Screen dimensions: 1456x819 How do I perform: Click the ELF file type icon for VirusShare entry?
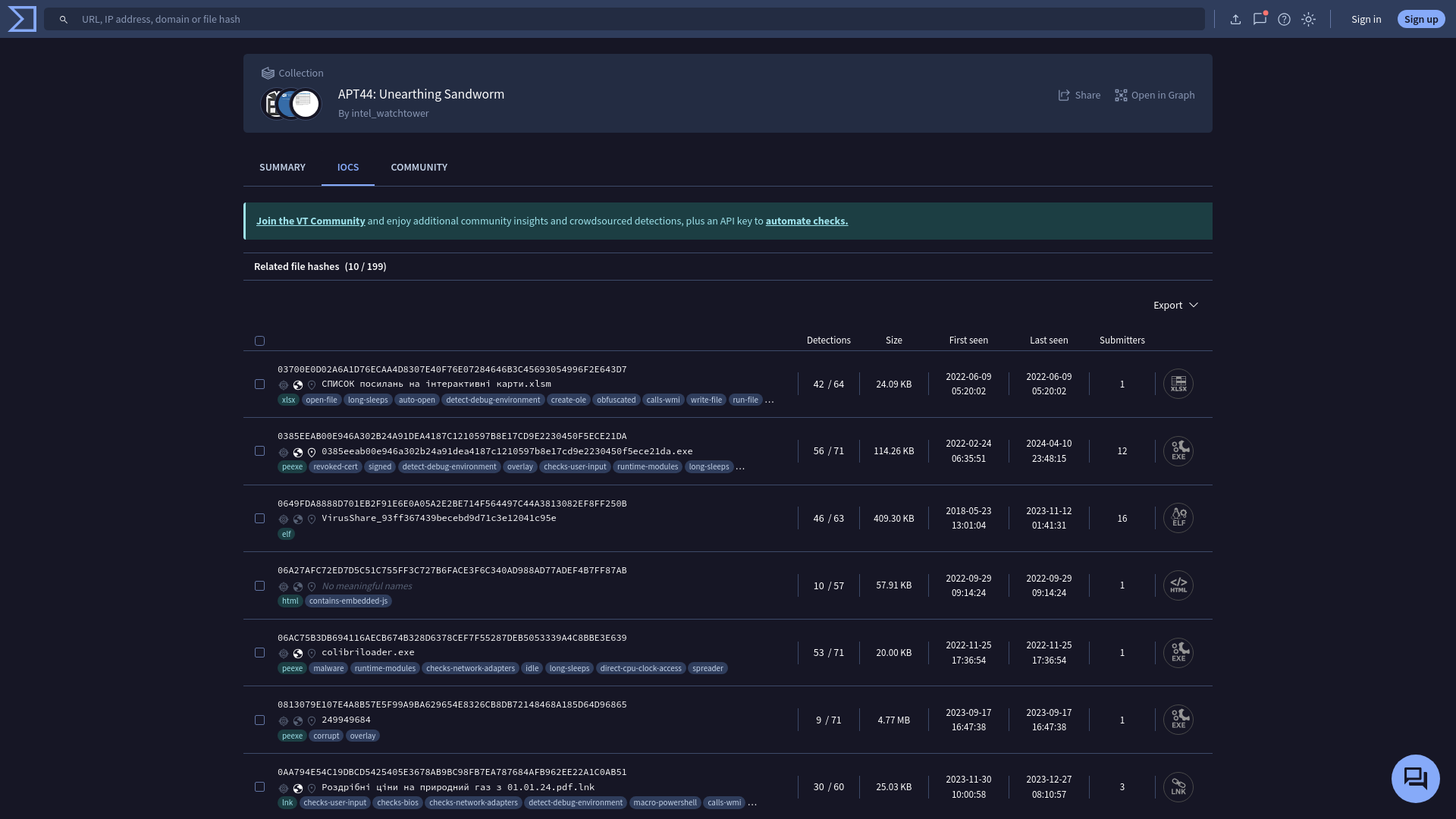[x=1179, y=518]
